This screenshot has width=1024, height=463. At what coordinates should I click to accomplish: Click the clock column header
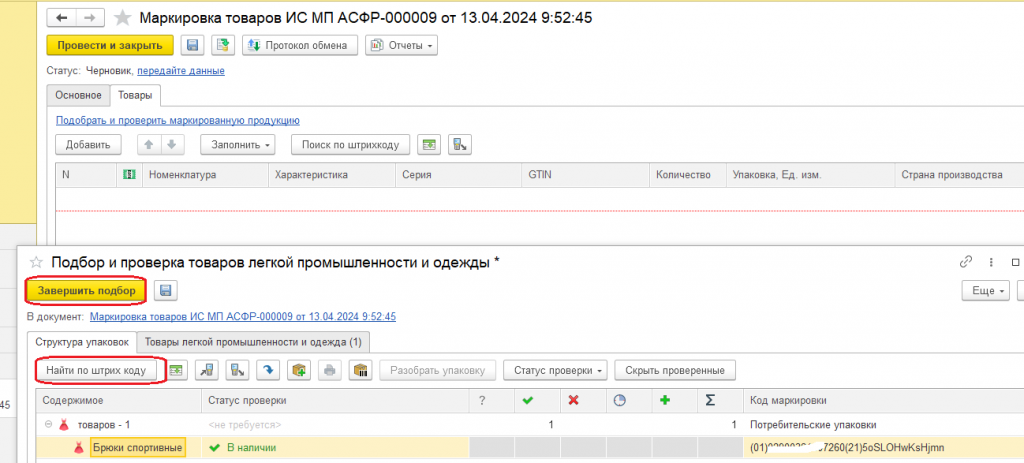[x=628, y=400]
